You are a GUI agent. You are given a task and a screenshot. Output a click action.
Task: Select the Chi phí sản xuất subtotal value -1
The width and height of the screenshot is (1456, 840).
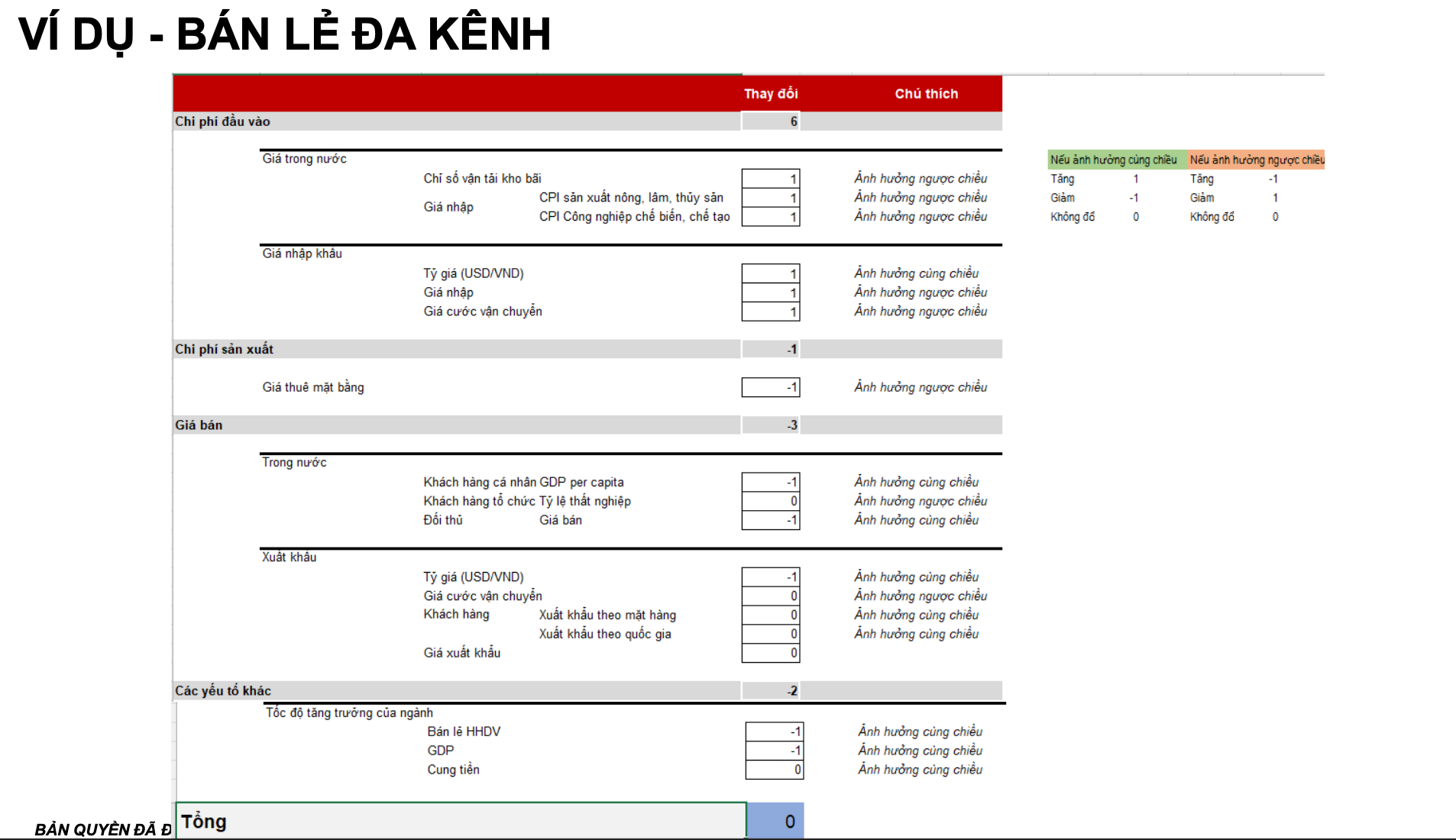click(x=771, y=349)
